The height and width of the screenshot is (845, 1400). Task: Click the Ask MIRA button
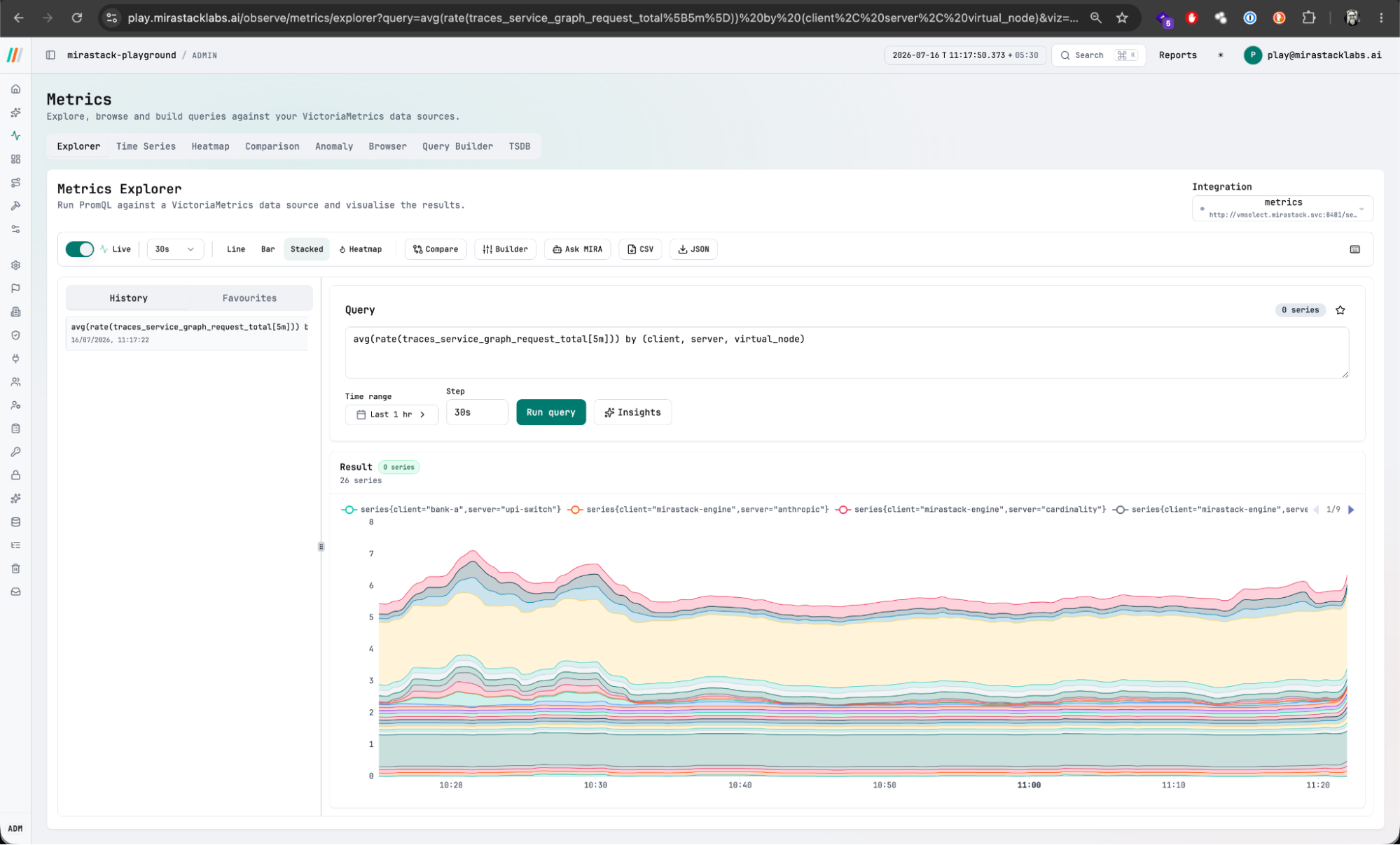[x=577, y=249]
